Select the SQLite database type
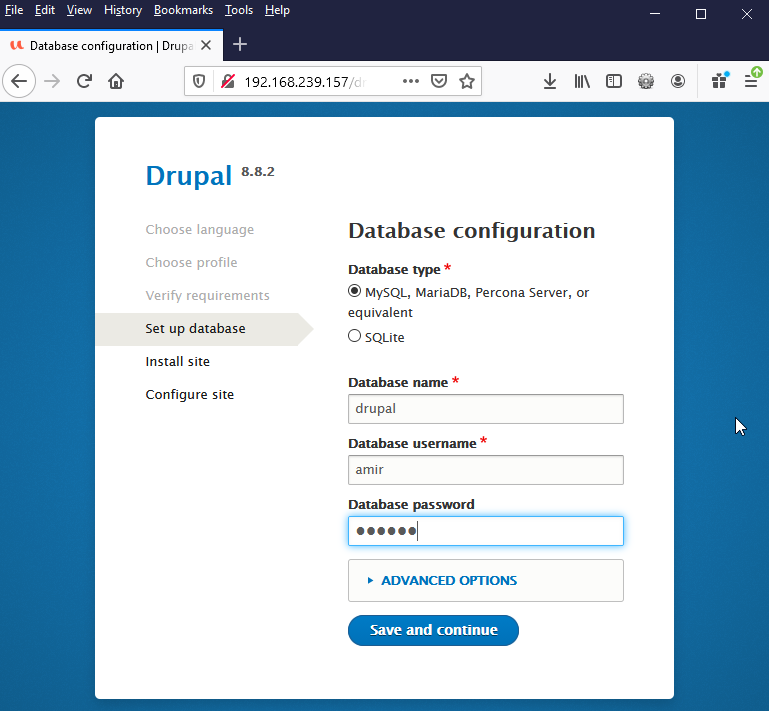Image resolution: width=769 pixels, height=711 pixels. tap(354, 337)
